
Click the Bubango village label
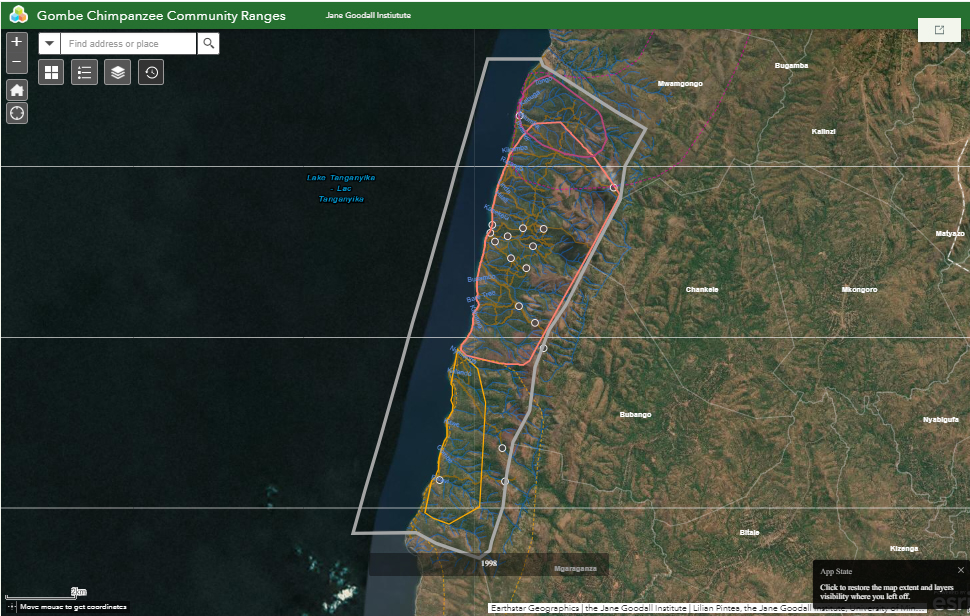click(635, 414)
